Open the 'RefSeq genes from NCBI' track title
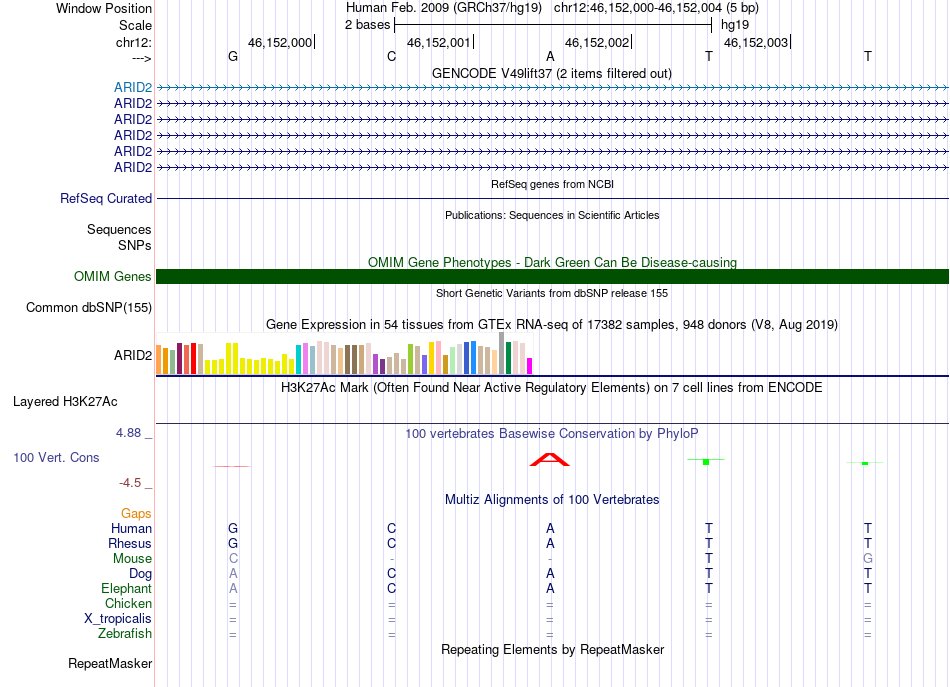This screenshot has width=950, height=687. pos(552,184)
